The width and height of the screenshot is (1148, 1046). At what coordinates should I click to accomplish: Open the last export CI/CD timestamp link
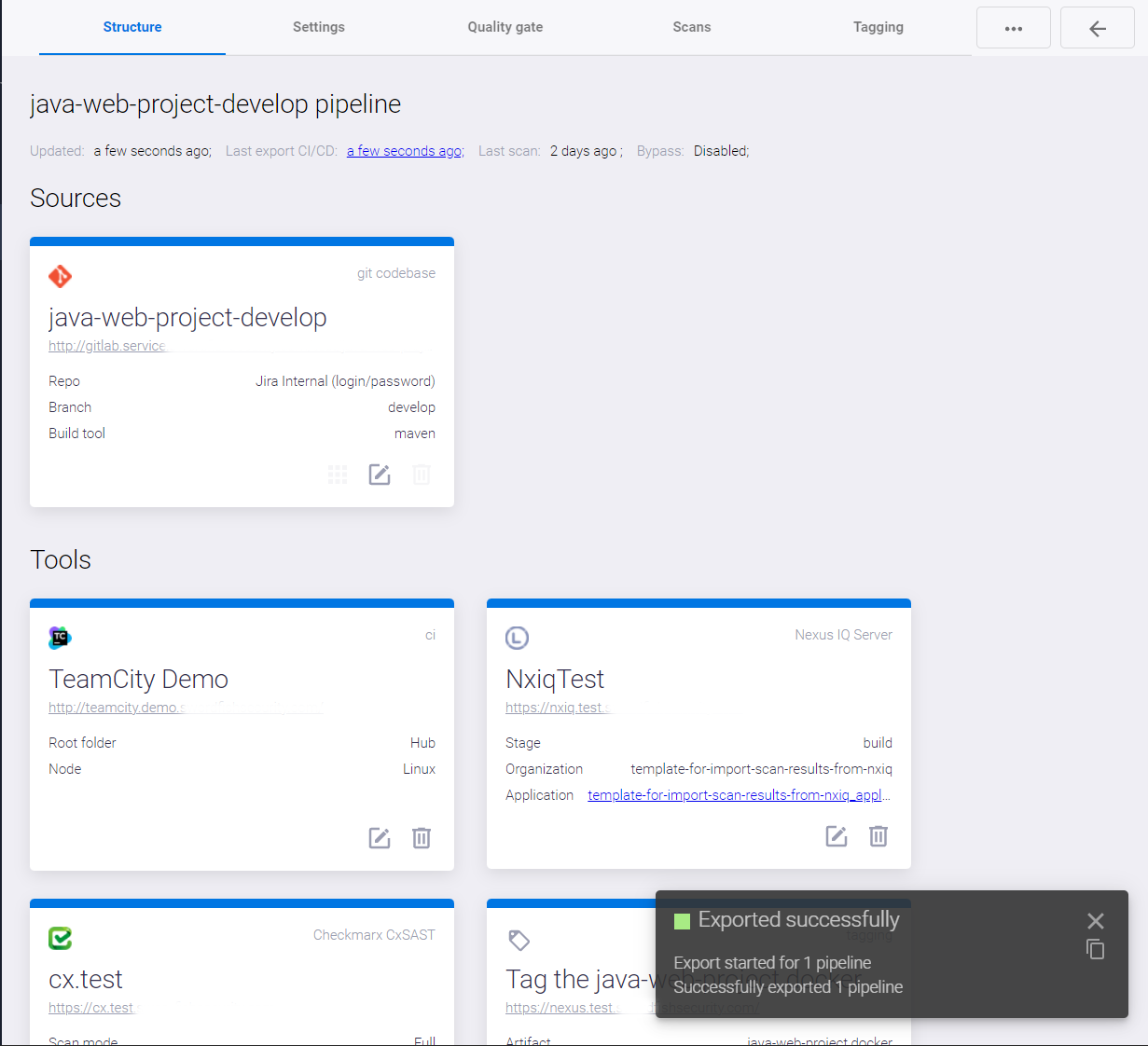coord(406,151)
